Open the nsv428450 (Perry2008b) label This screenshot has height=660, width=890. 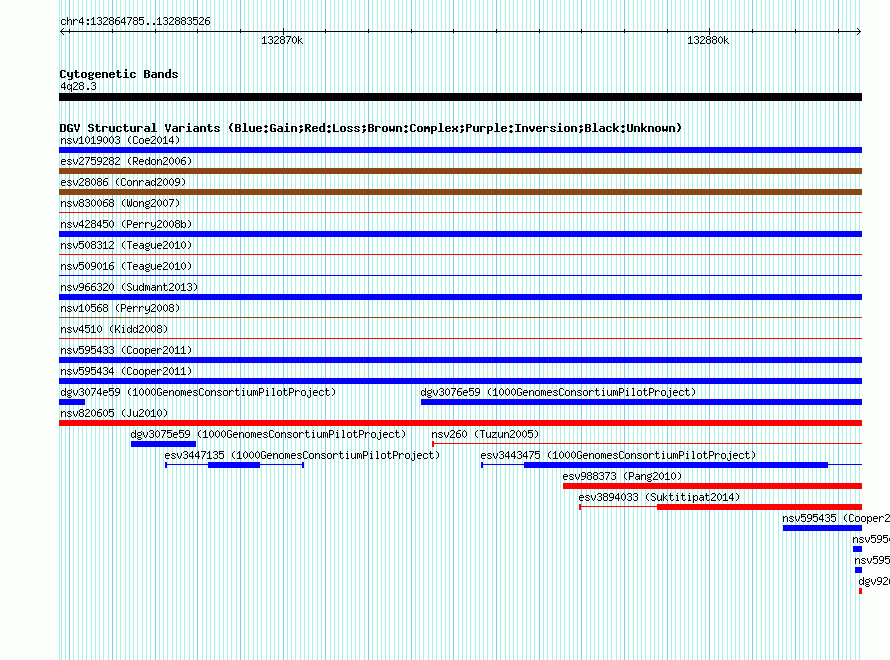126,224
